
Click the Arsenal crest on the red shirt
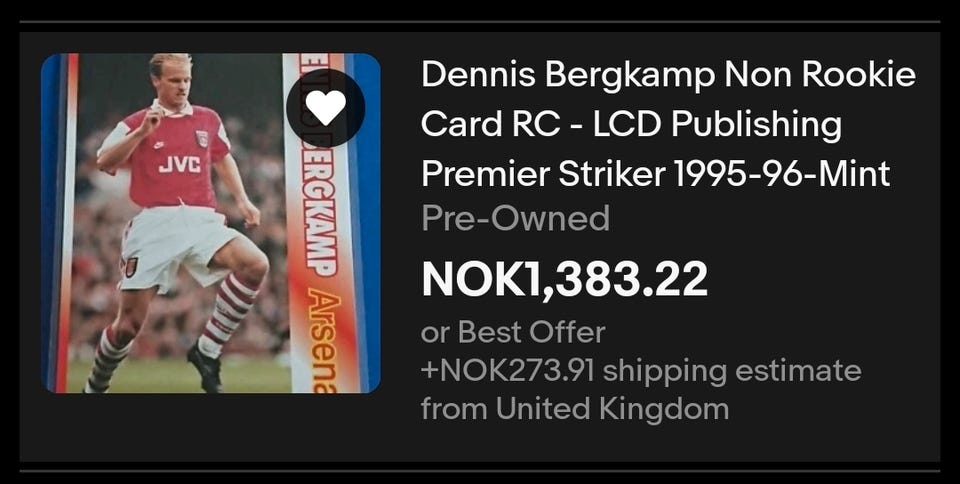click(202, 139)
